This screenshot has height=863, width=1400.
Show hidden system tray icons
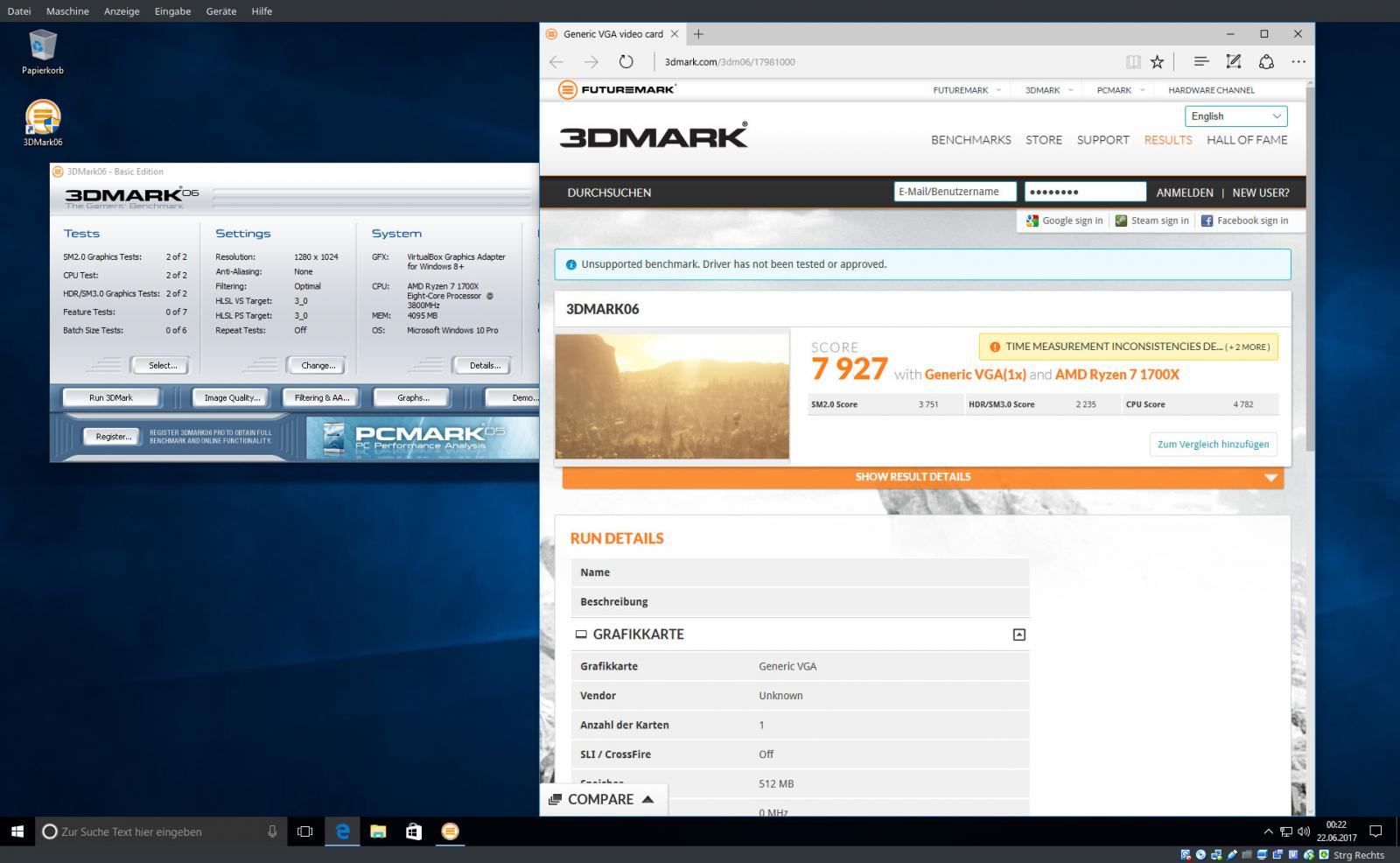(1268, 831)
